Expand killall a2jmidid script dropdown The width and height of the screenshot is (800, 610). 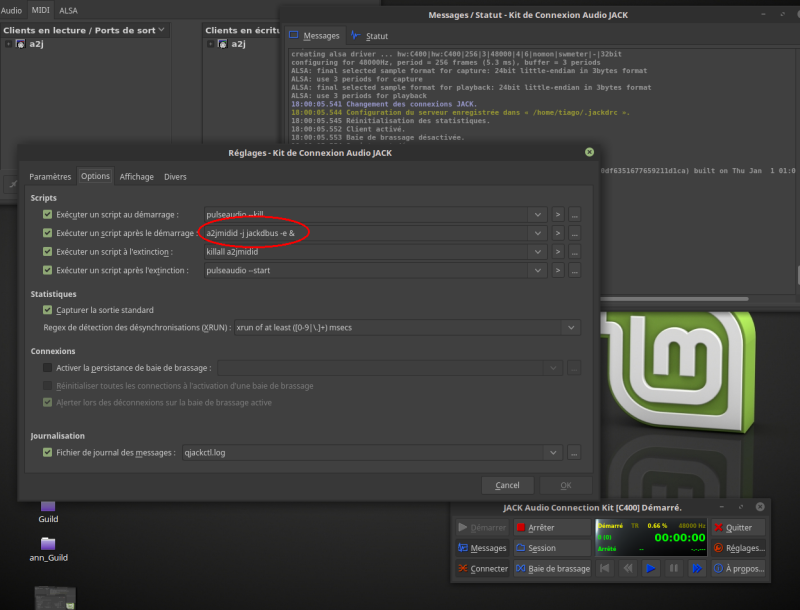(538, 252)
